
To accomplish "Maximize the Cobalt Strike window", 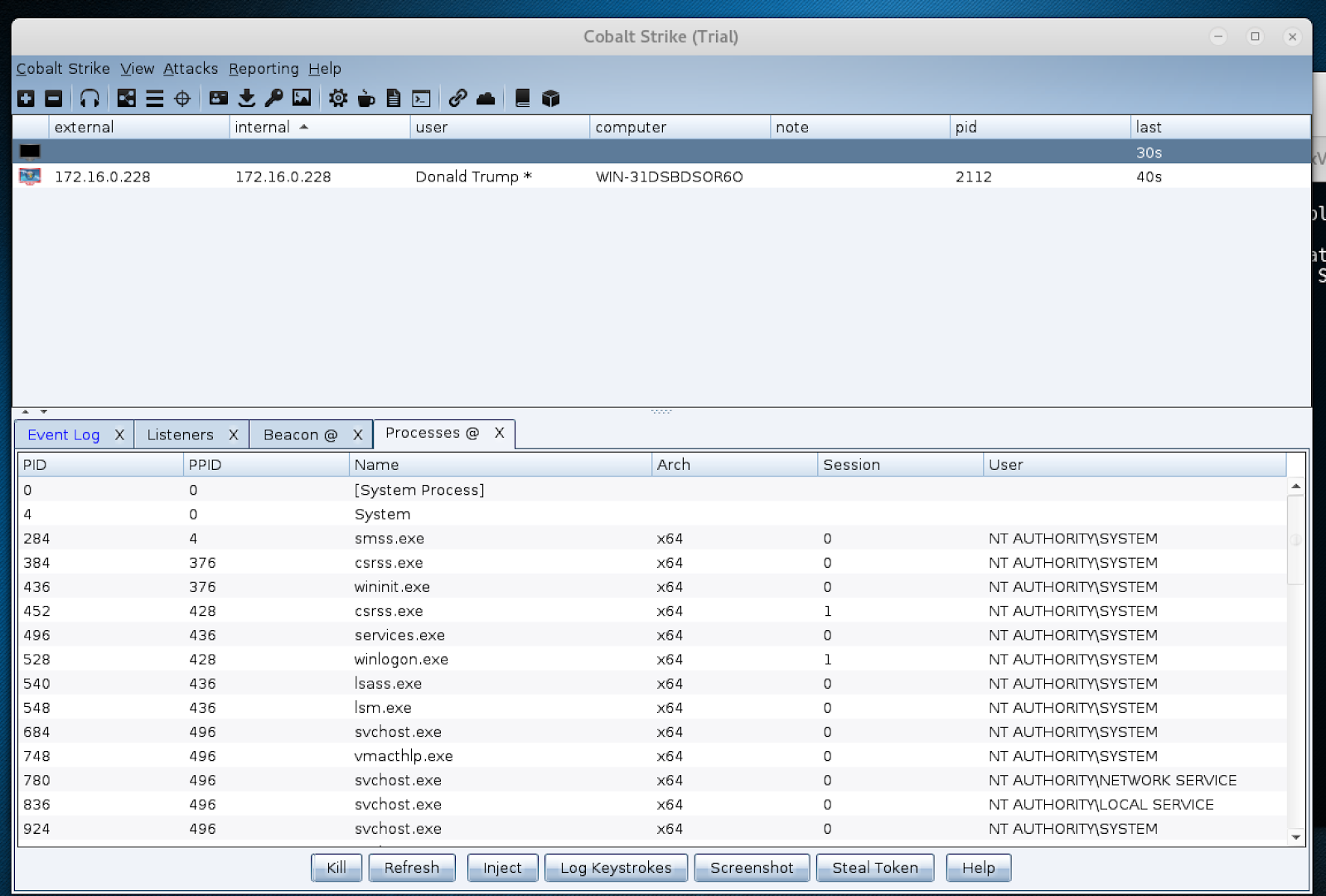I will point(1255,36).
